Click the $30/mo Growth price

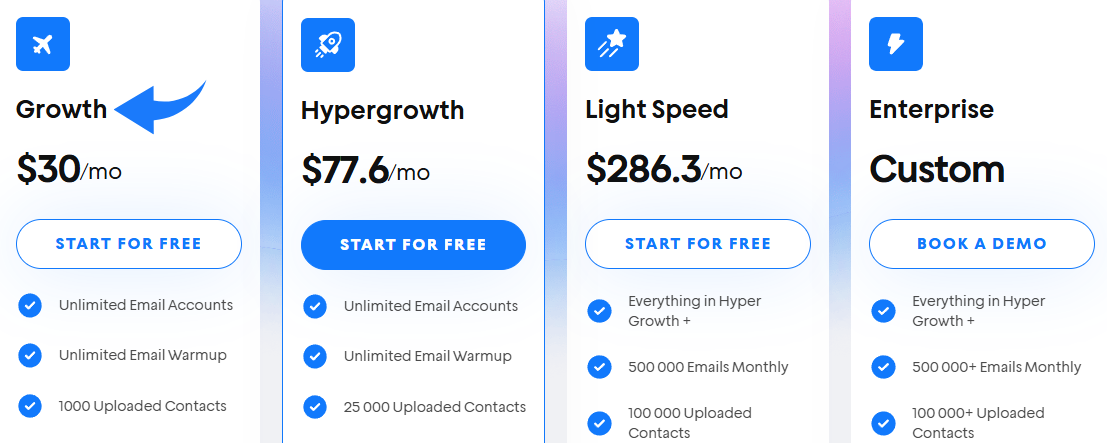tap(69, 170)
